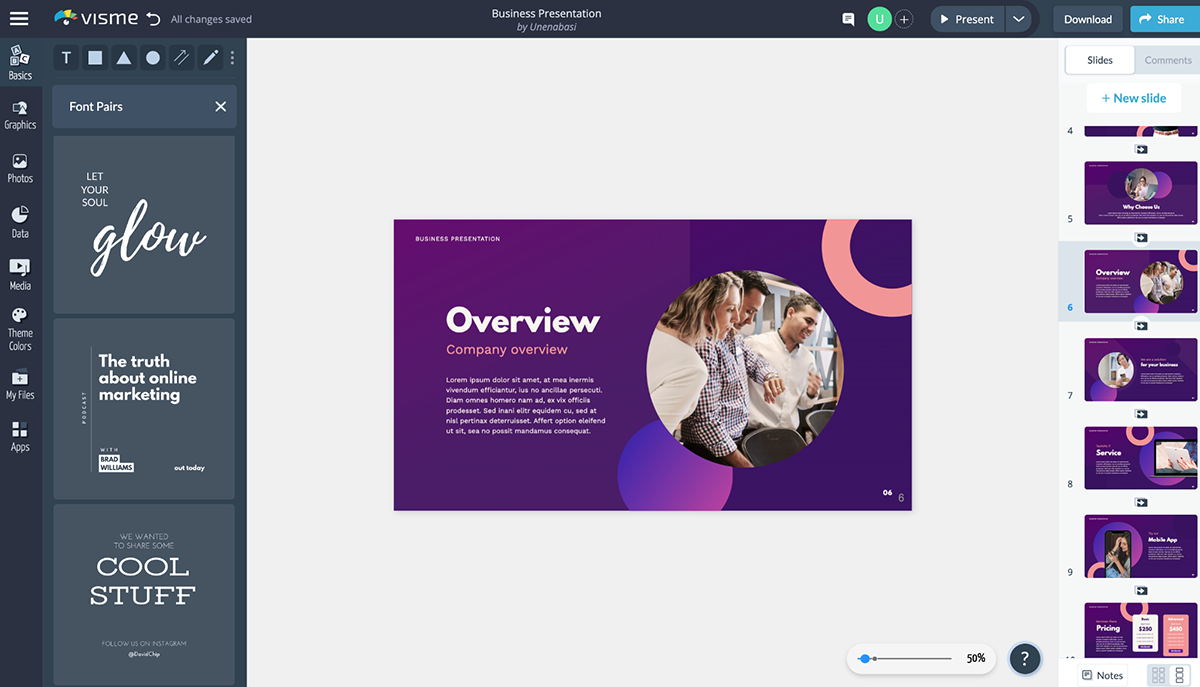Select the triangle shape tool
The width and height of the screenshot is (1200, 687).
point(124,58)
